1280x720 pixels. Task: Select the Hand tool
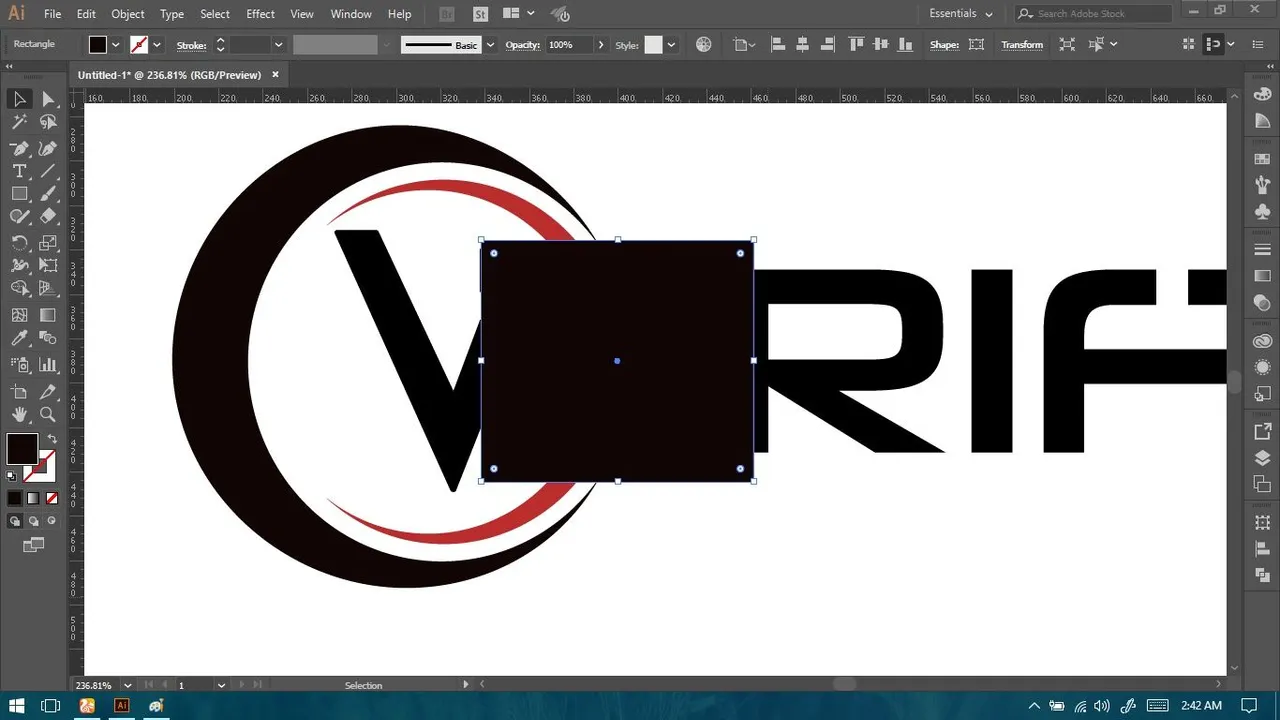pos(19,414)
